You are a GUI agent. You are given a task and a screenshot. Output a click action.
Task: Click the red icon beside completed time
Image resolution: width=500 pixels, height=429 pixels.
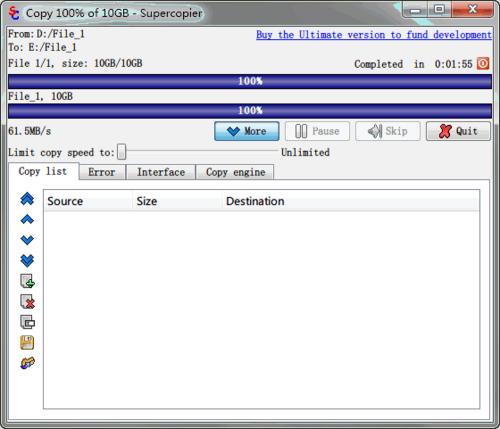(483, 63)
